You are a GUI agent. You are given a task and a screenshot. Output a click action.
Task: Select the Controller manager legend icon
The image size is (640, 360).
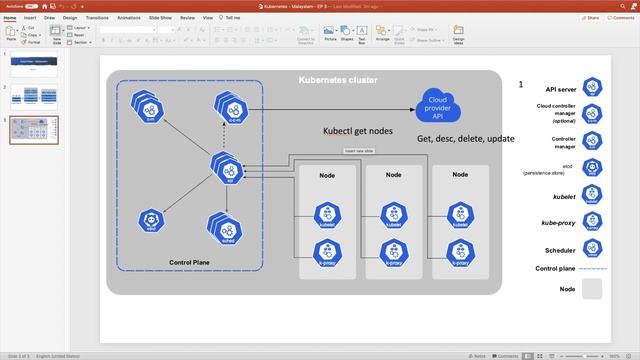(592, 141)
